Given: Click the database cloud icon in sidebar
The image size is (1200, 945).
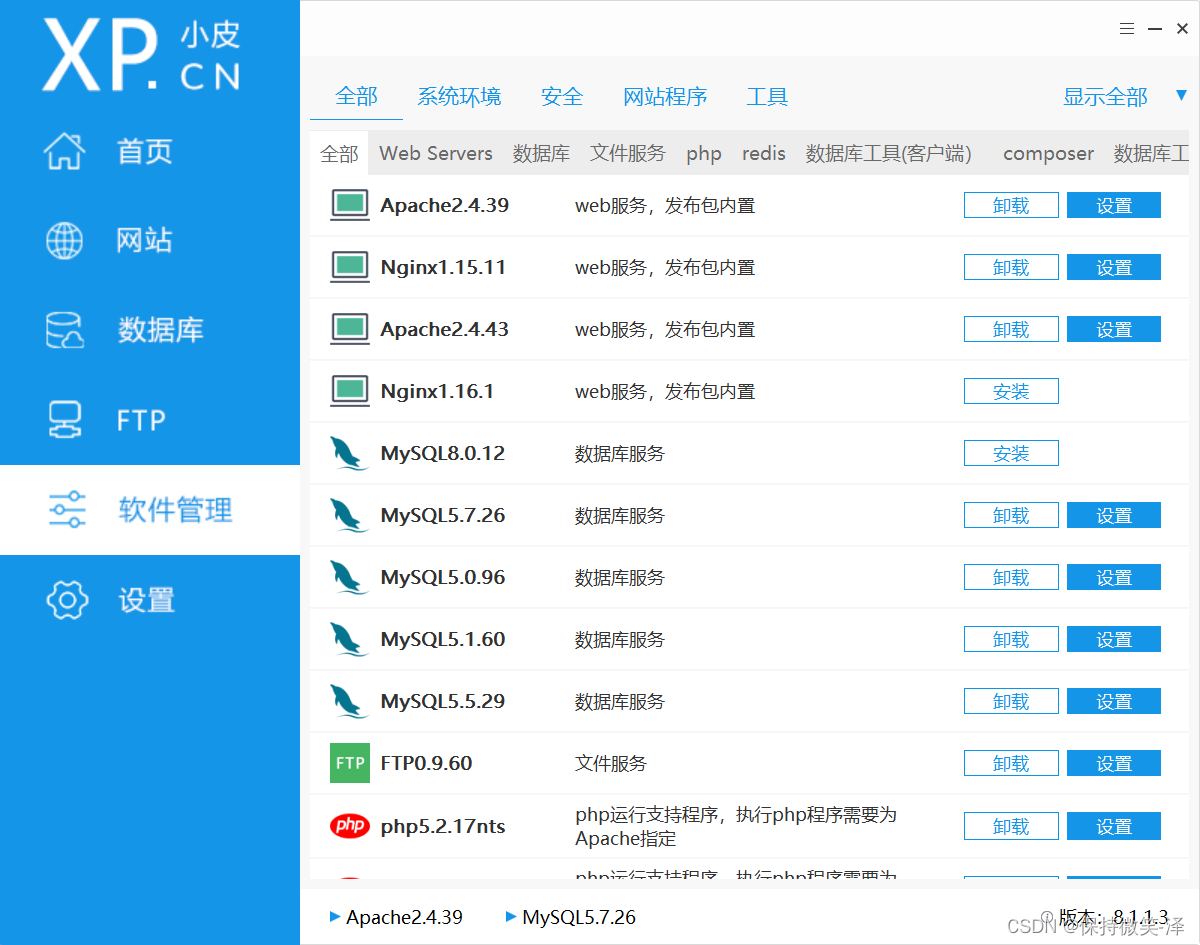Looking at the screenshot, I should (65, 330).
